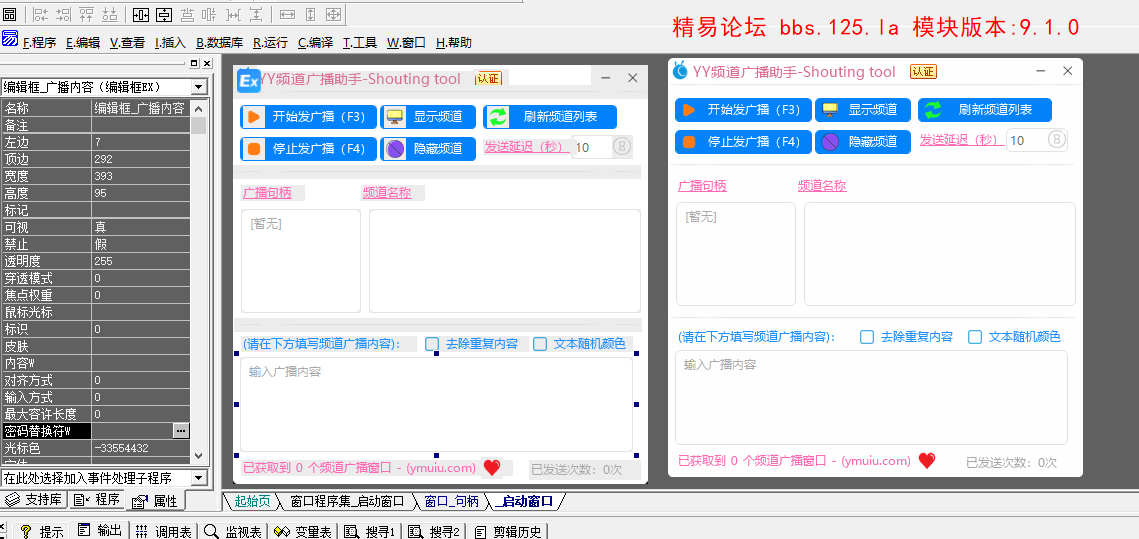Click the 频道名称 link in the designer window
1139x539 pixels.
[387, 193]
